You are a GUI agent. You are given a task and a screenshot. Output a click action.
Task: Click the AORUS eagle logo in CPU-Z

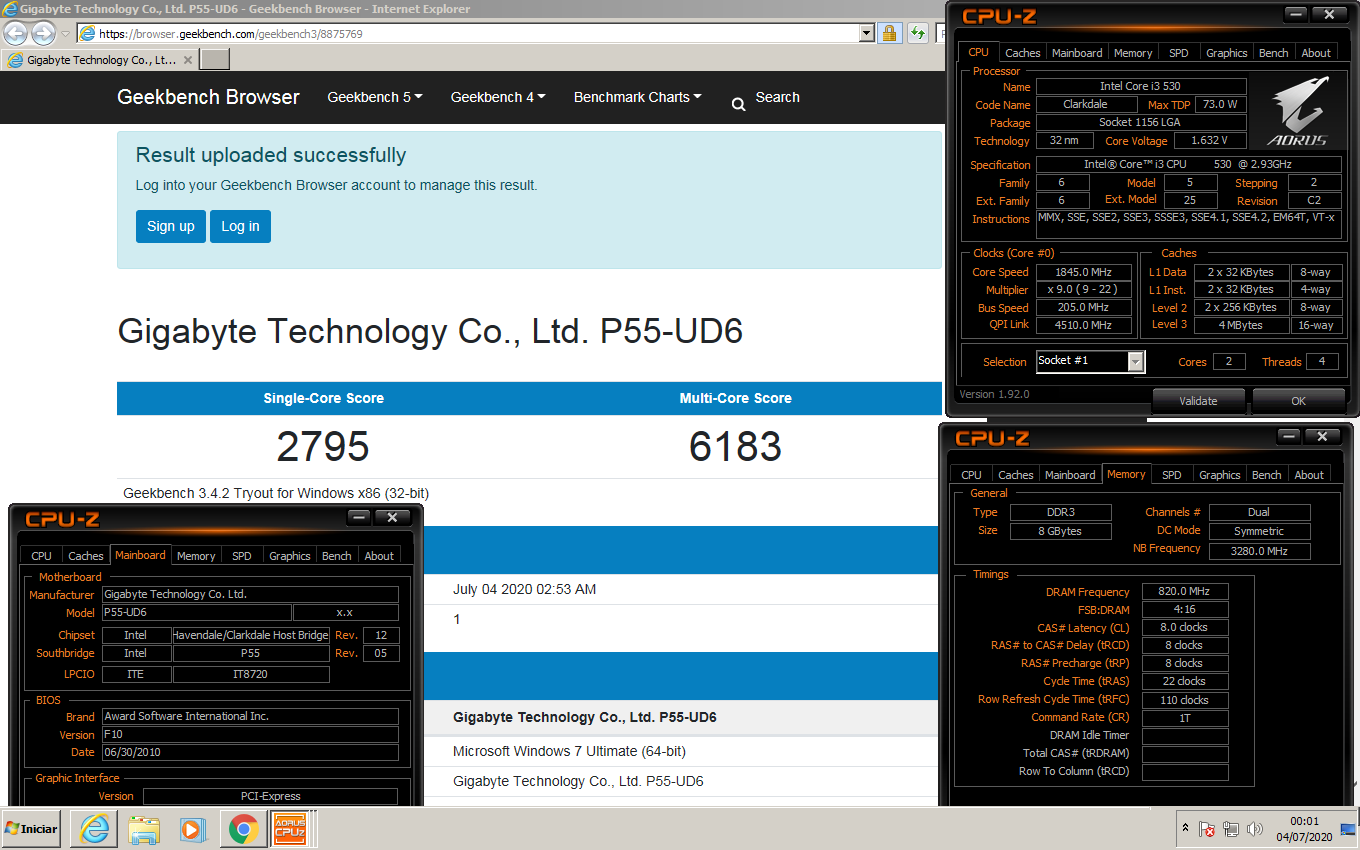click(1297, 110)
